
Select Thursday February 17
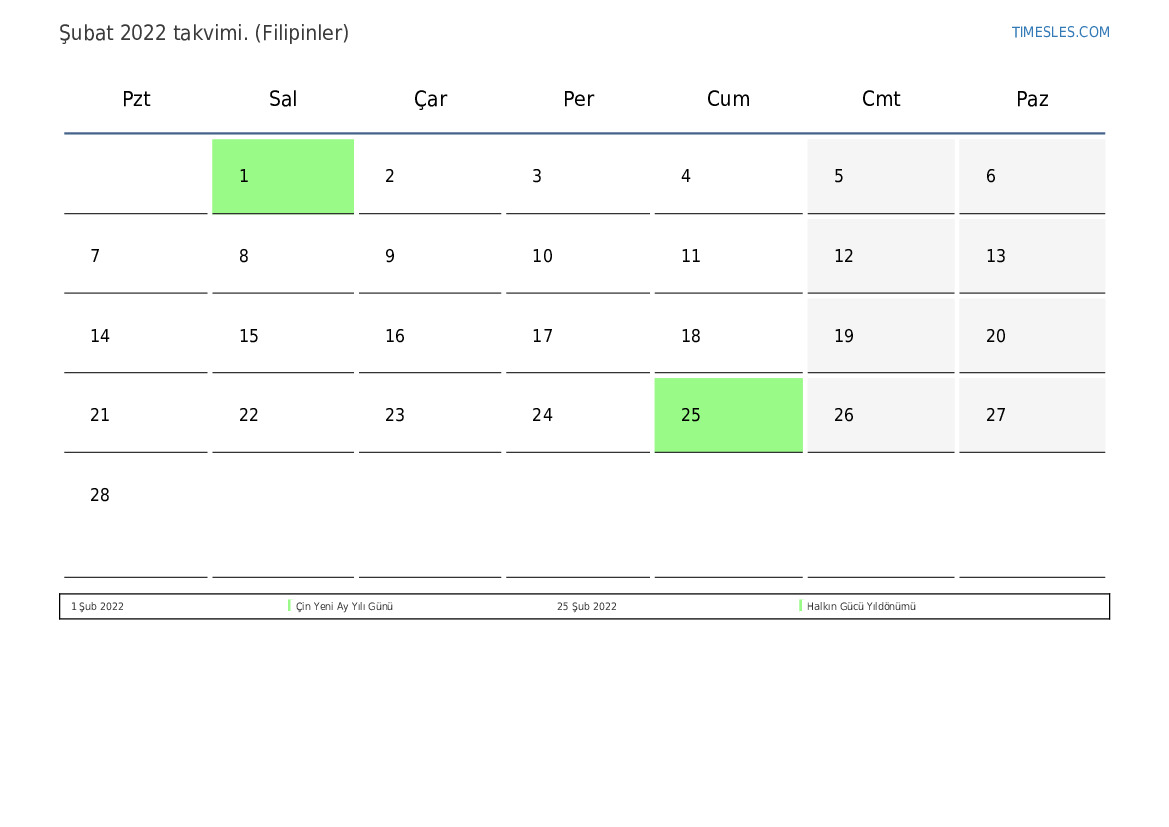pyautogui.click(x=578, y=336)
